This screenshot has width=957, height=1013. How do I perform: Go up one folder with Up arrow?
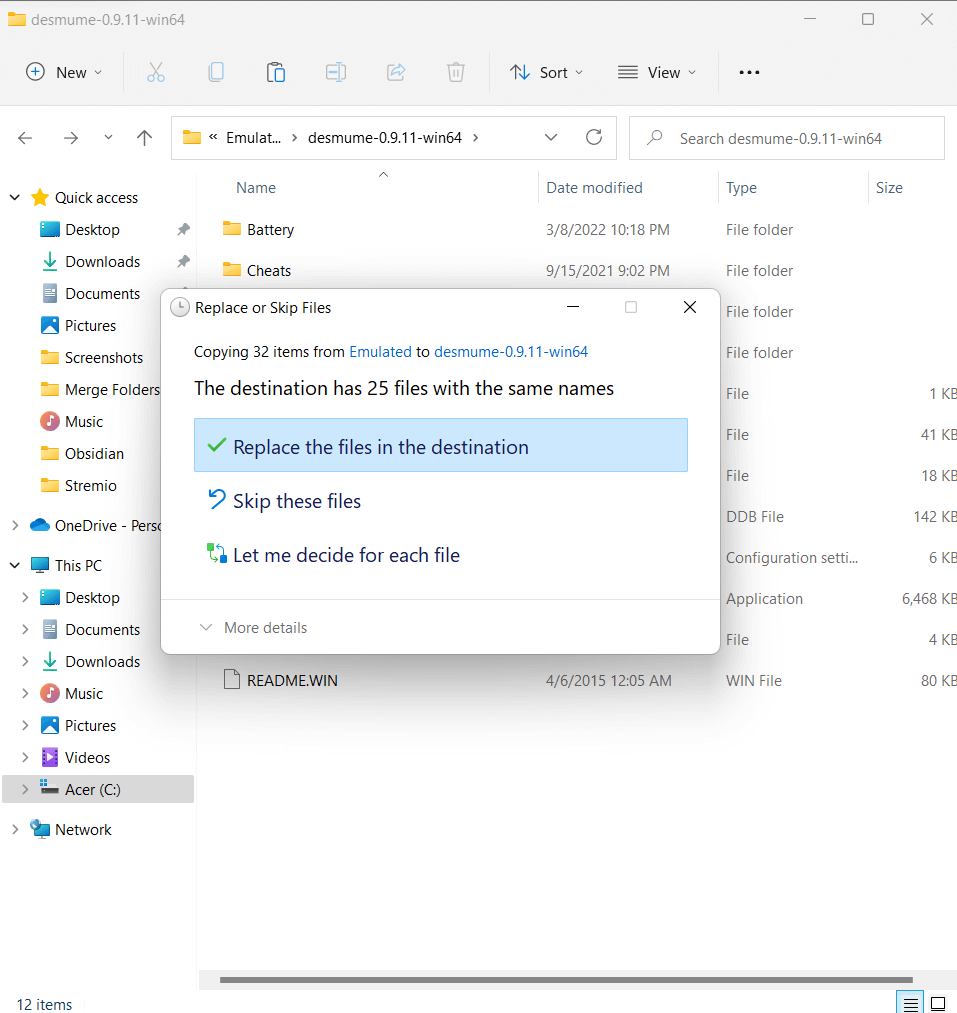tap(145, 138)
